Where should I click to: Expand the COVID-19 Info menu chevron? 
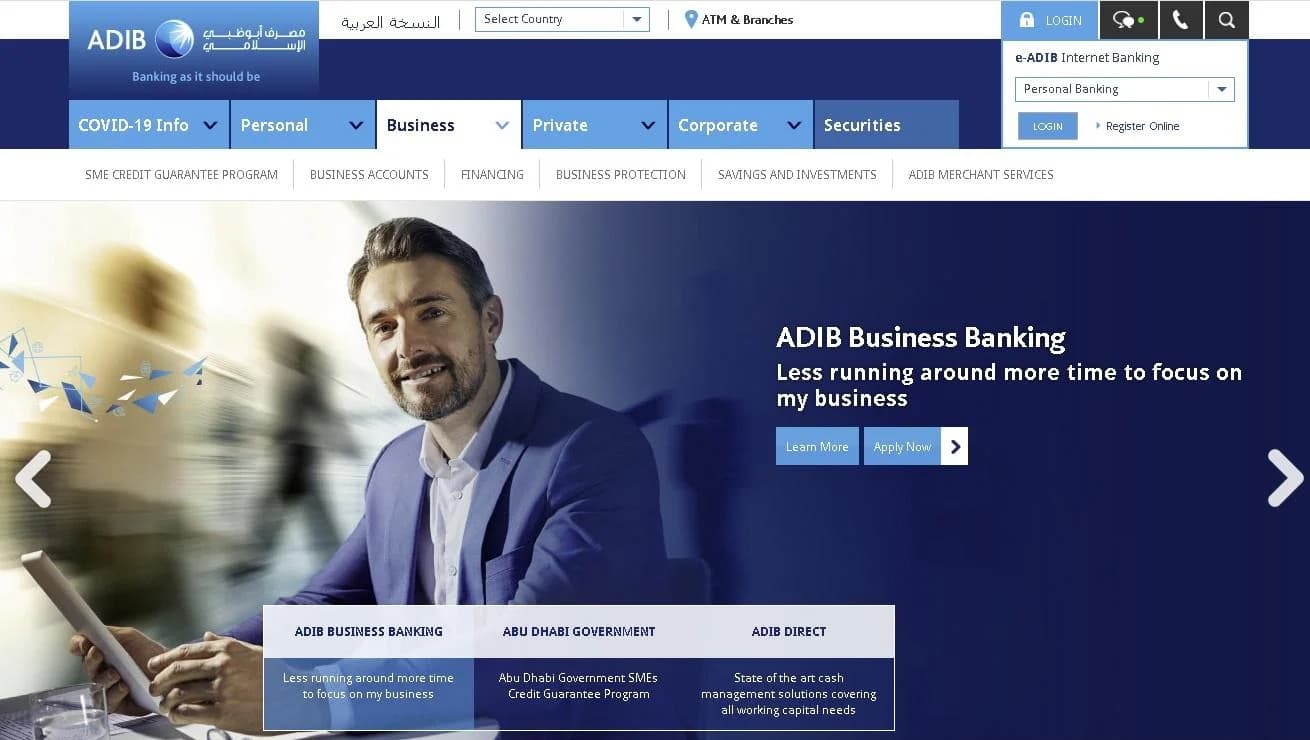pos(210,125)
